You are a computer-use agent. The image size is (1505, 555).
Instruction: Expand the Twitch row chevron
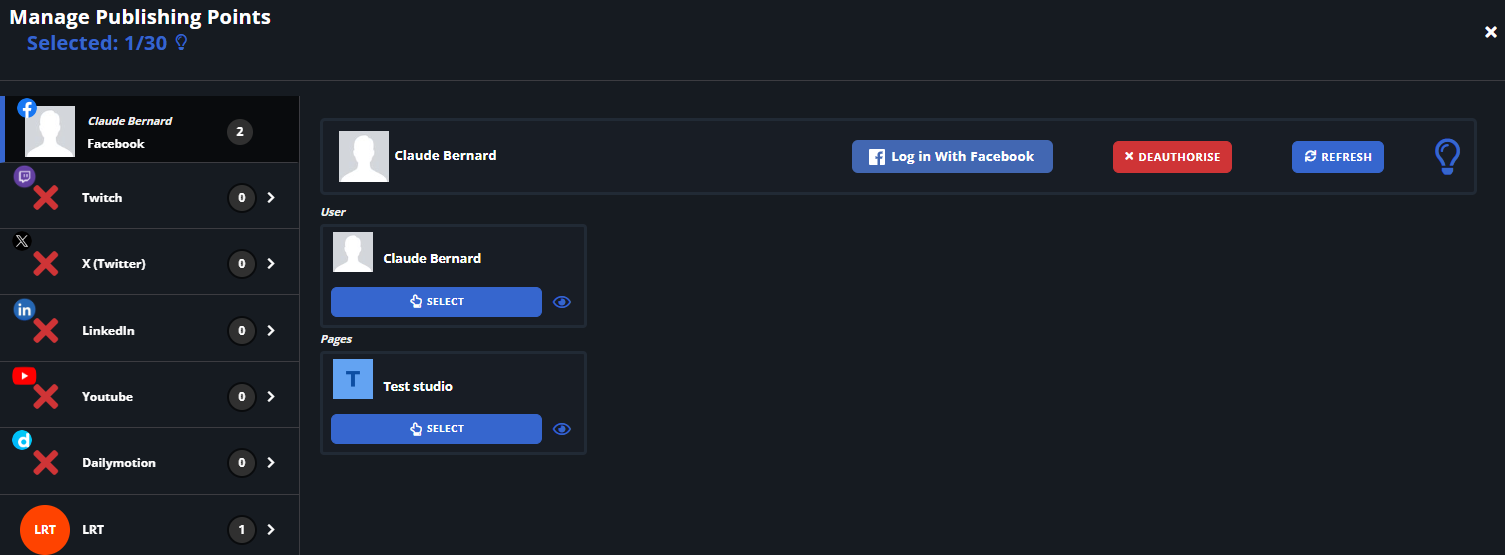pyautogui.click(x=270, y=198)
